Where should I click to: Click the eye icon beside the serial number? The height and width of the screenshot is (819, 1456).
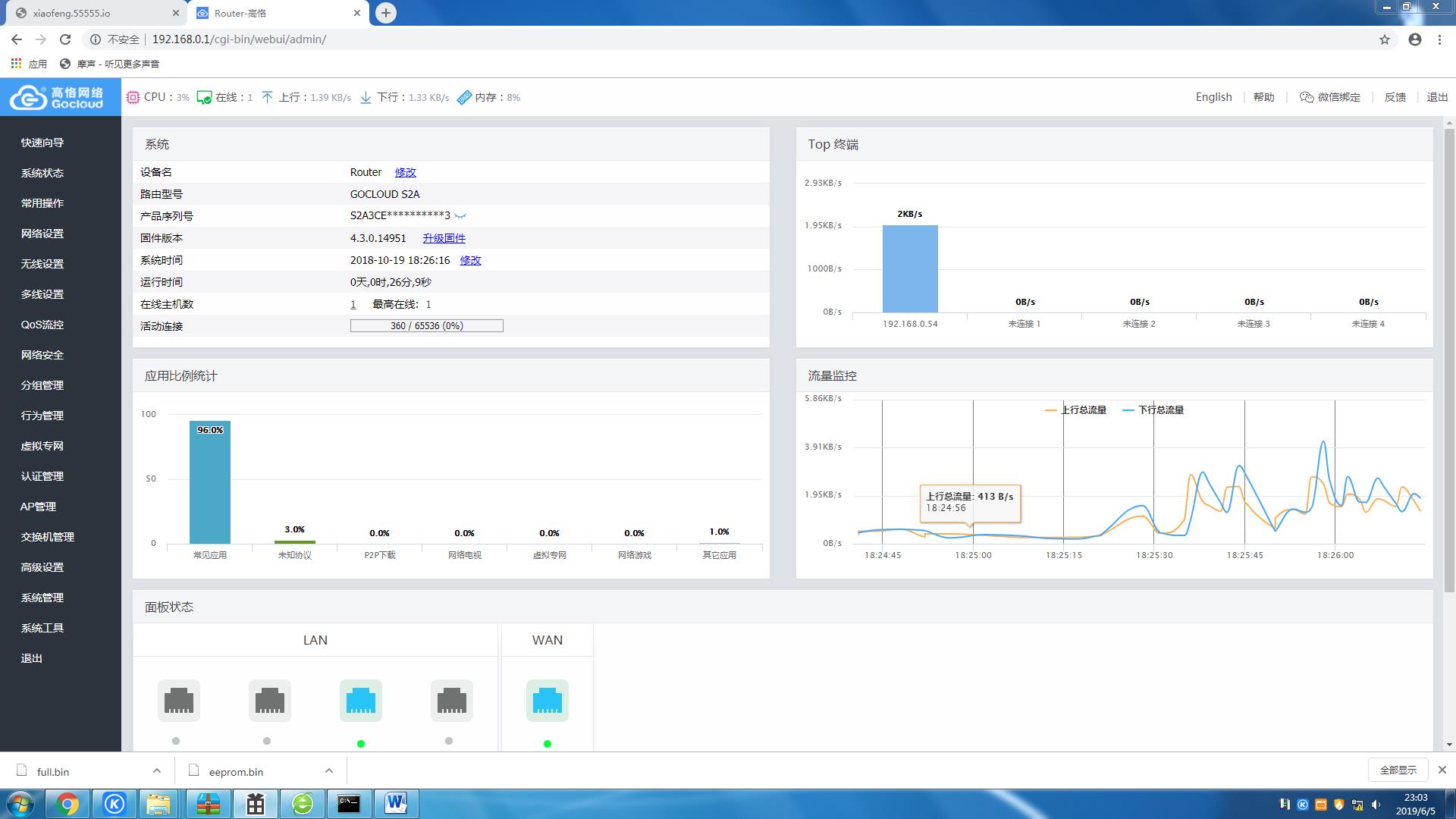460,216
